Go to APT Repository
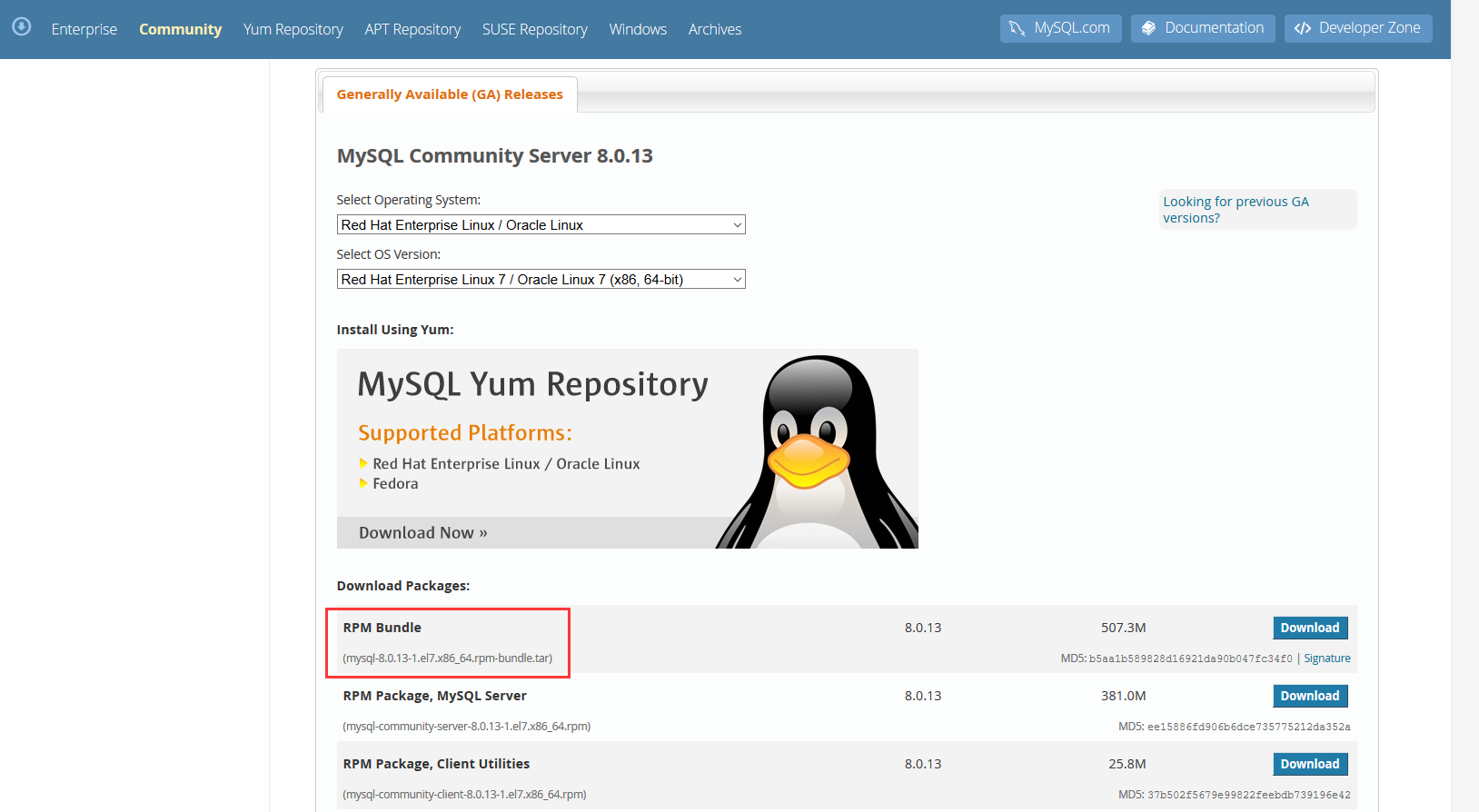This screenshot has height=812, width=1479. click(412, 29)
